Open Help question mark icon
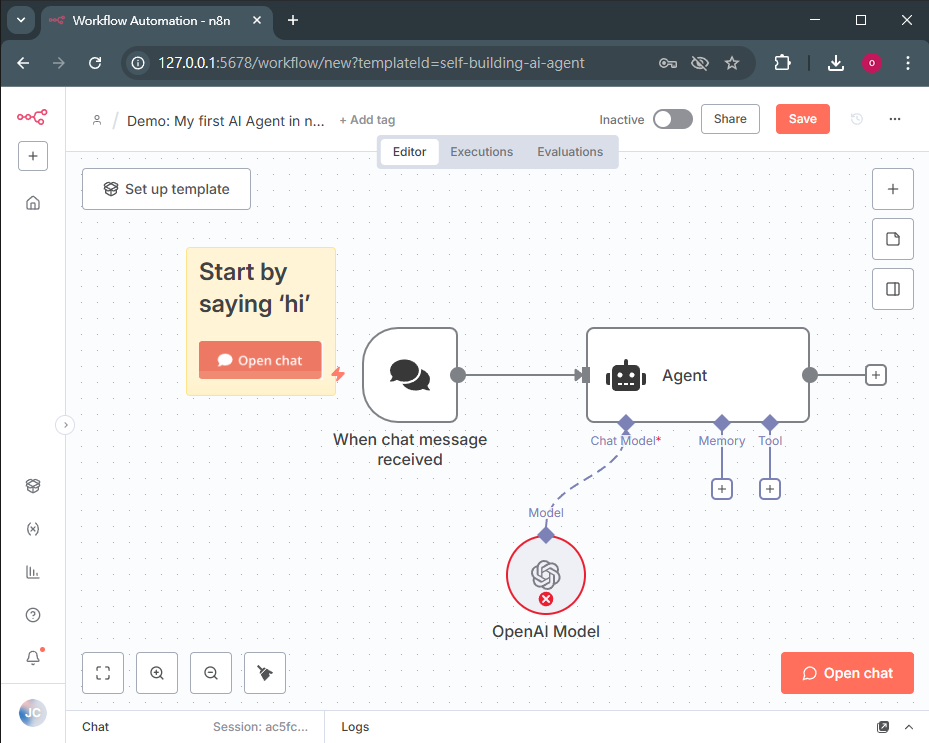929x743 pixels. 33,615
